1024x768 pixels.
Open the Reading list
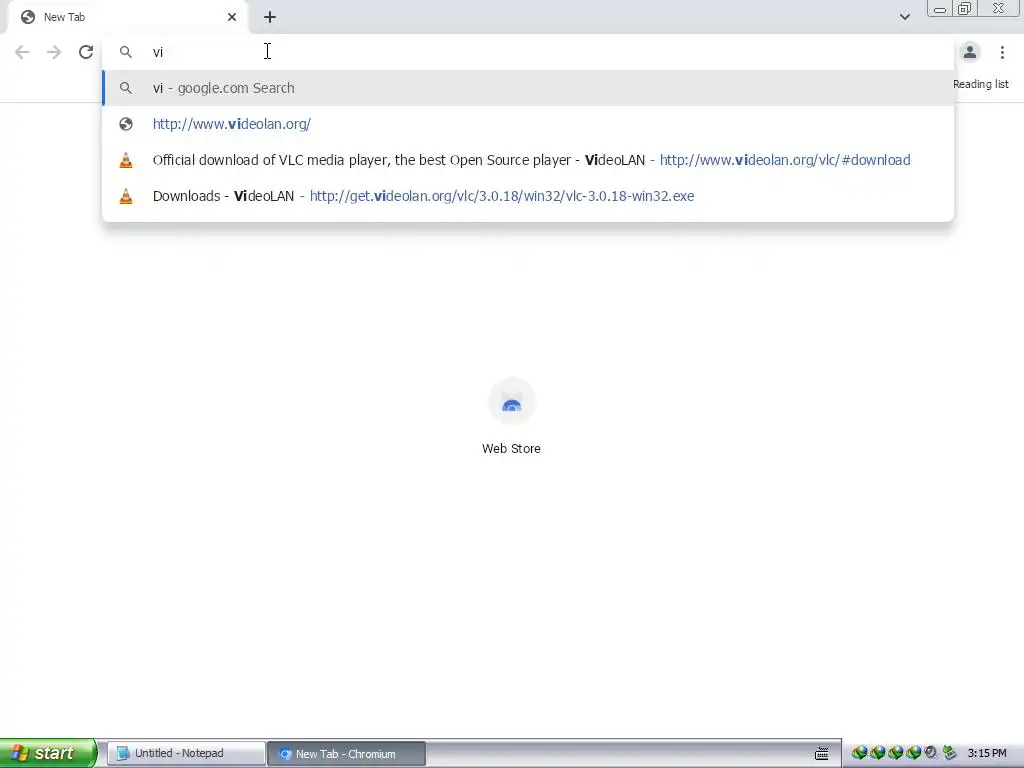pos(980,84)
